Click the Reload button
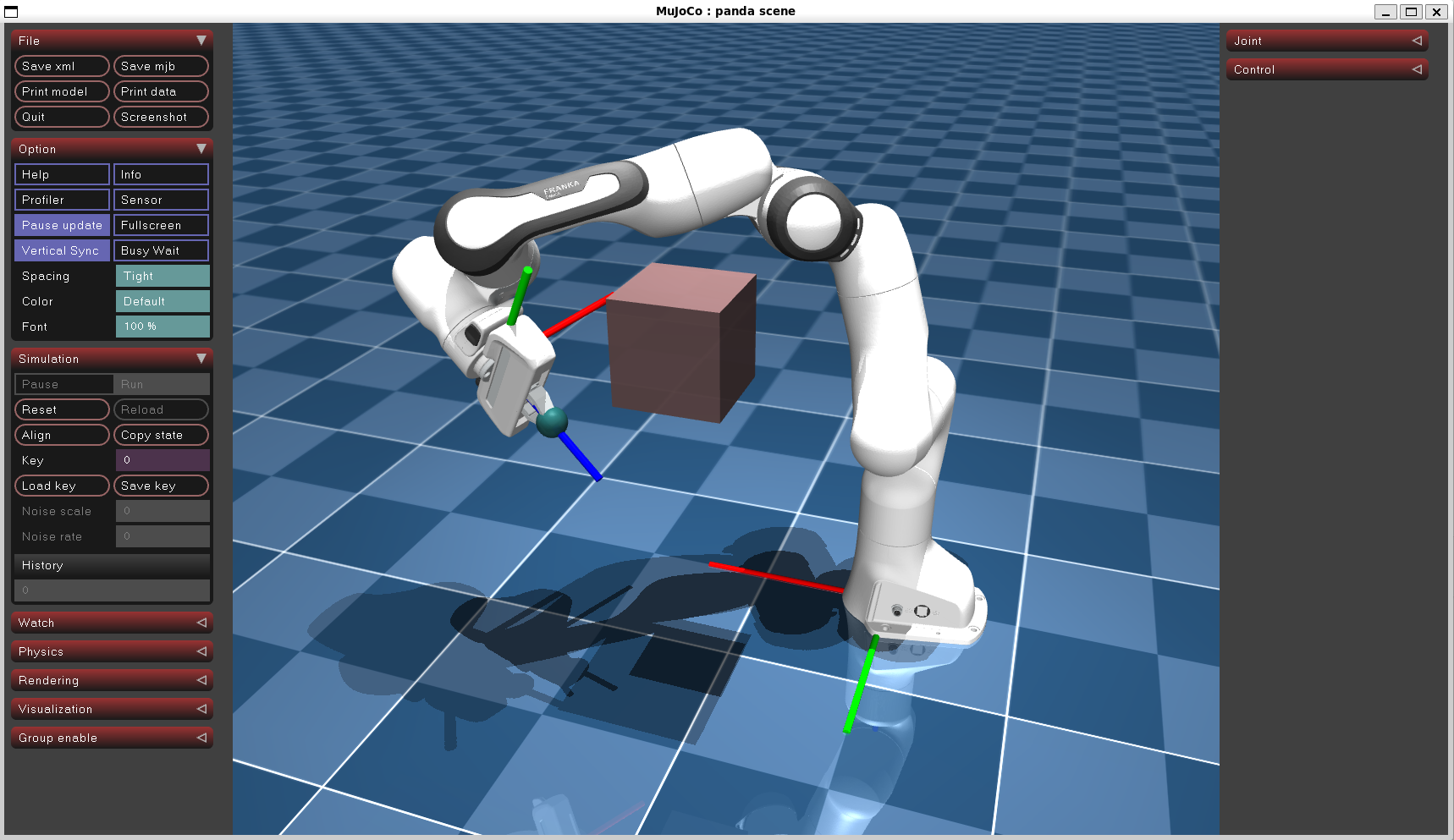The height and width of the screenshot is (840, 1454). [161, 409]
